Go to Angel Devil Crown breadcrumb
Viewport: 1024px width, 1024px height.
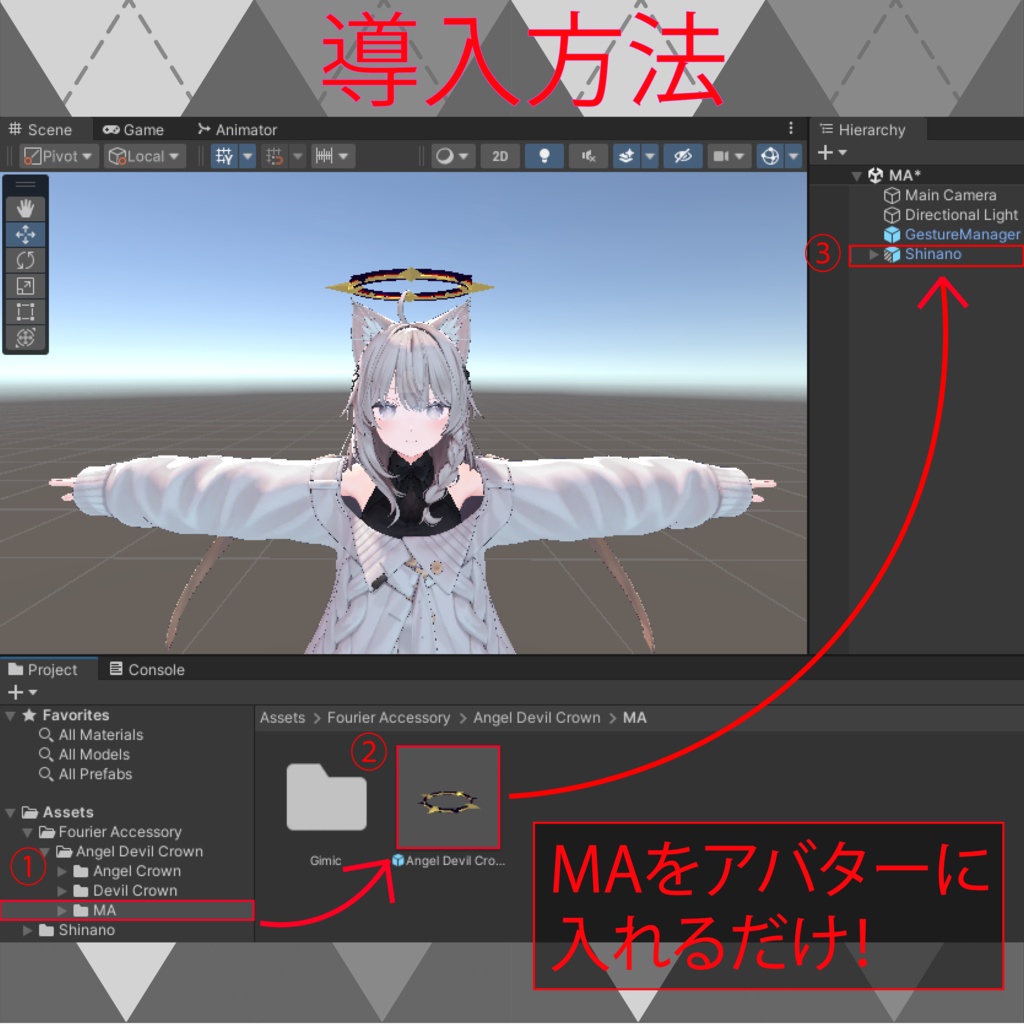coord(537,718)
